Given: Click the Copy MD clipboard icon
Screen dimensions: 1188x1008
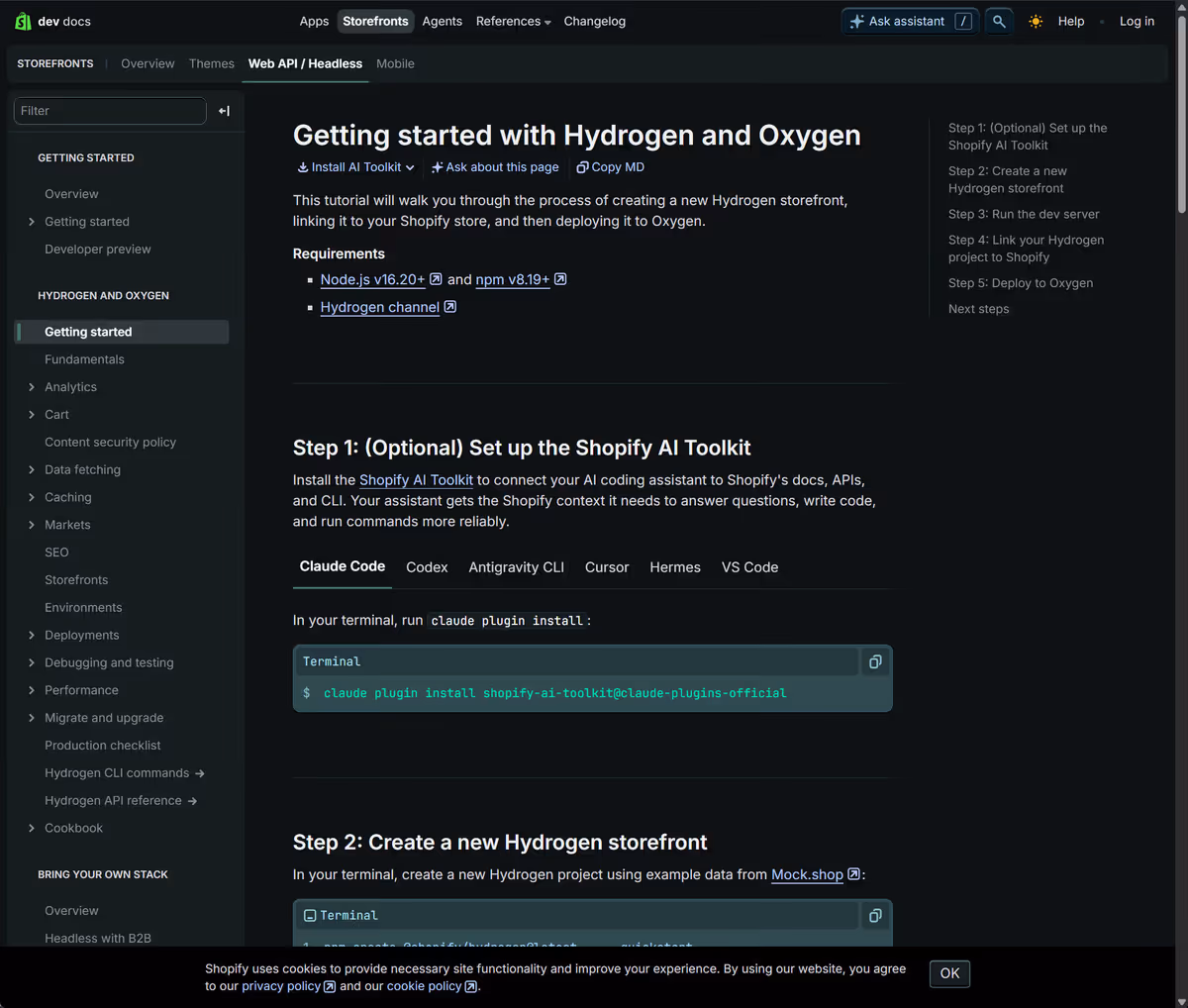Looking at the screenshot, I should 583,167.
